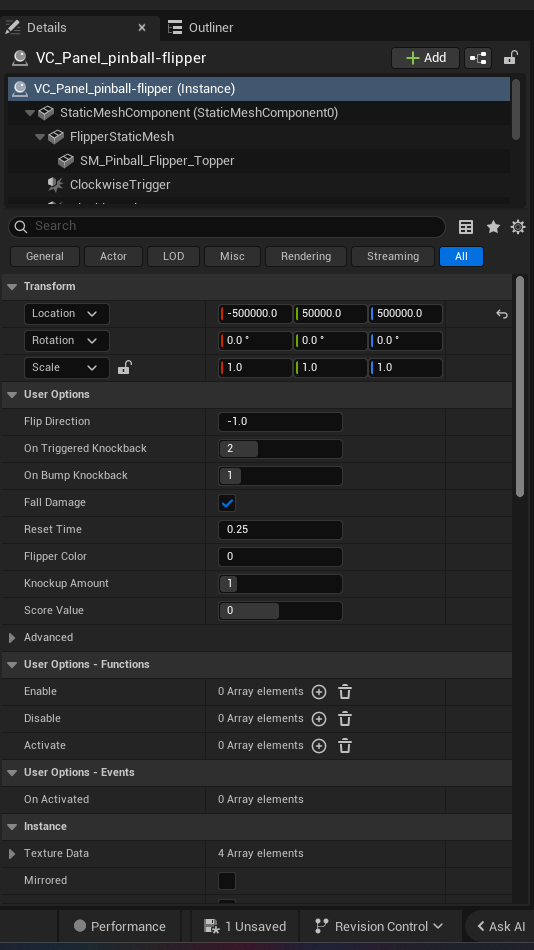Add element to Disable array

point(319,719)
